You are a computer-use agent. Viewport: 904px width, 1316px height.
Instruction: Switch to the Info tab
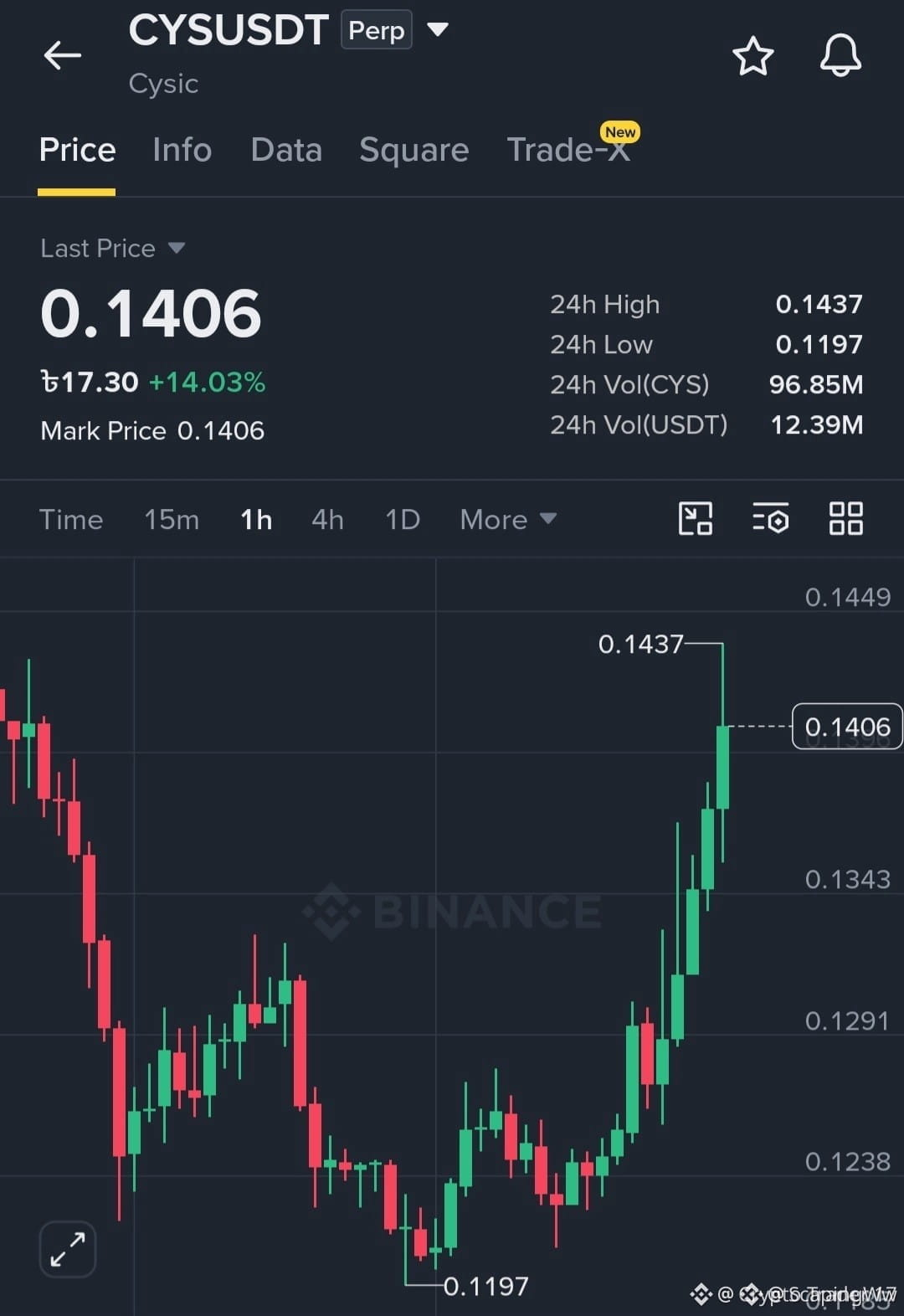pos(182,150)
